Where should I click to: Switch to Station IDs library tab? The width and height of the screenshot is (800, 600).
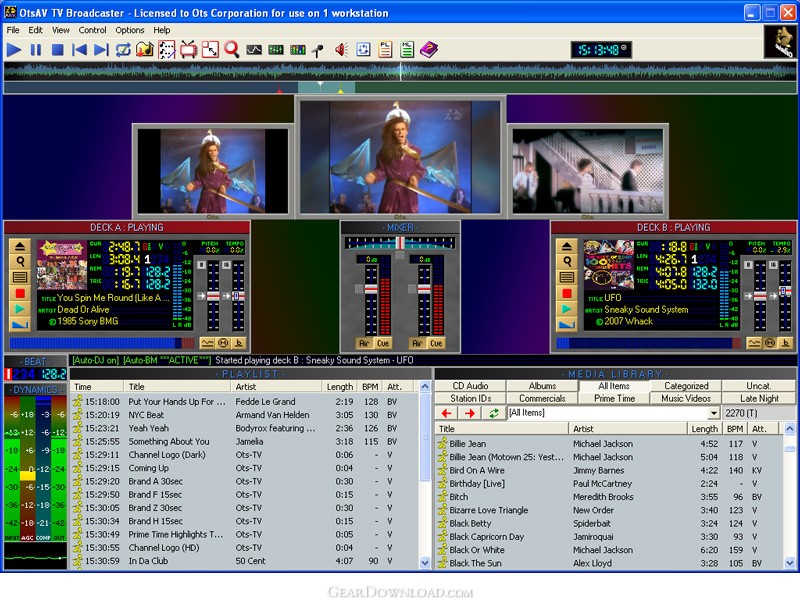[x=470, y=398]
